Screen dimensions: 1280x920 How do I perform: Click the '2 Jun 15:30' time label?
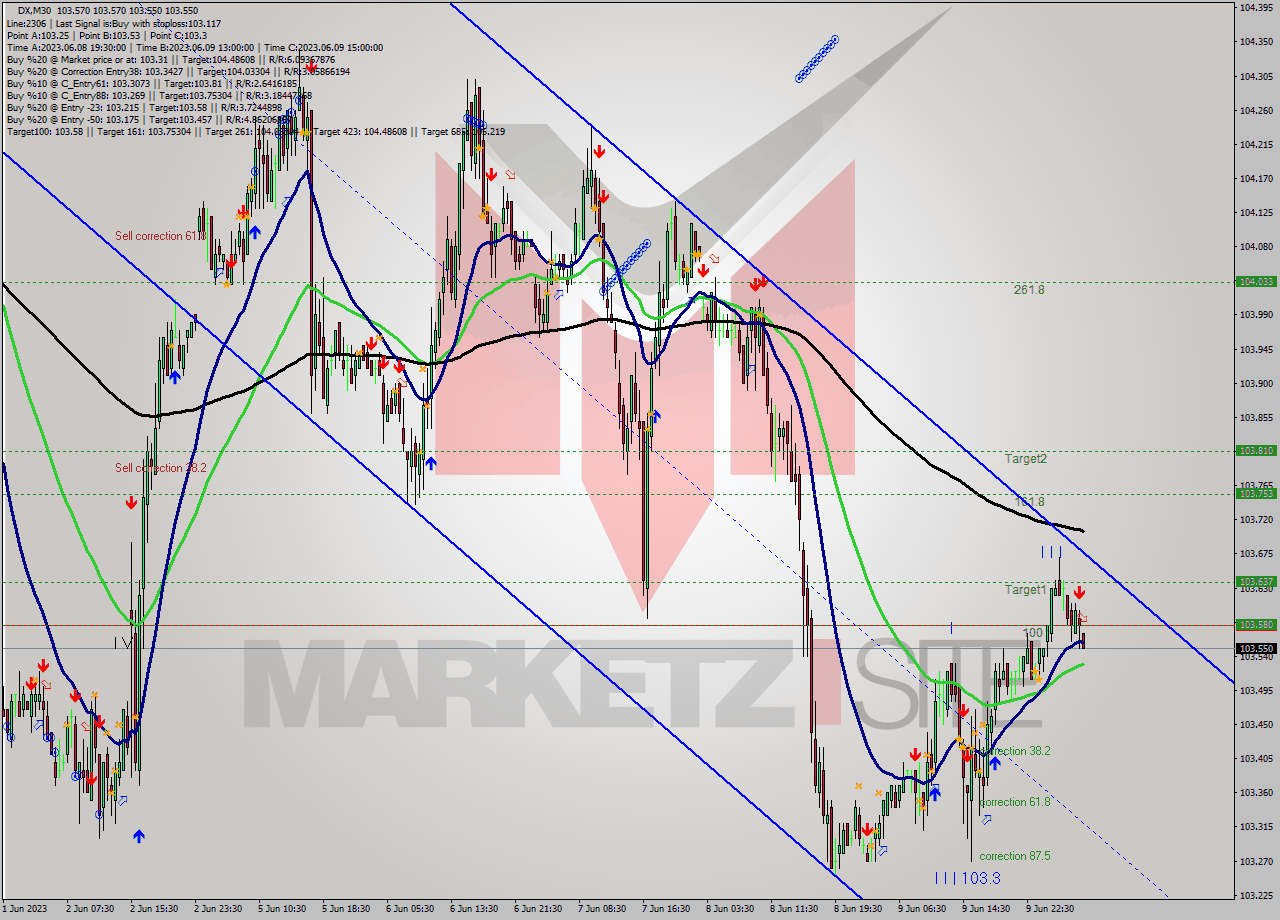click(x=154, y=909)
